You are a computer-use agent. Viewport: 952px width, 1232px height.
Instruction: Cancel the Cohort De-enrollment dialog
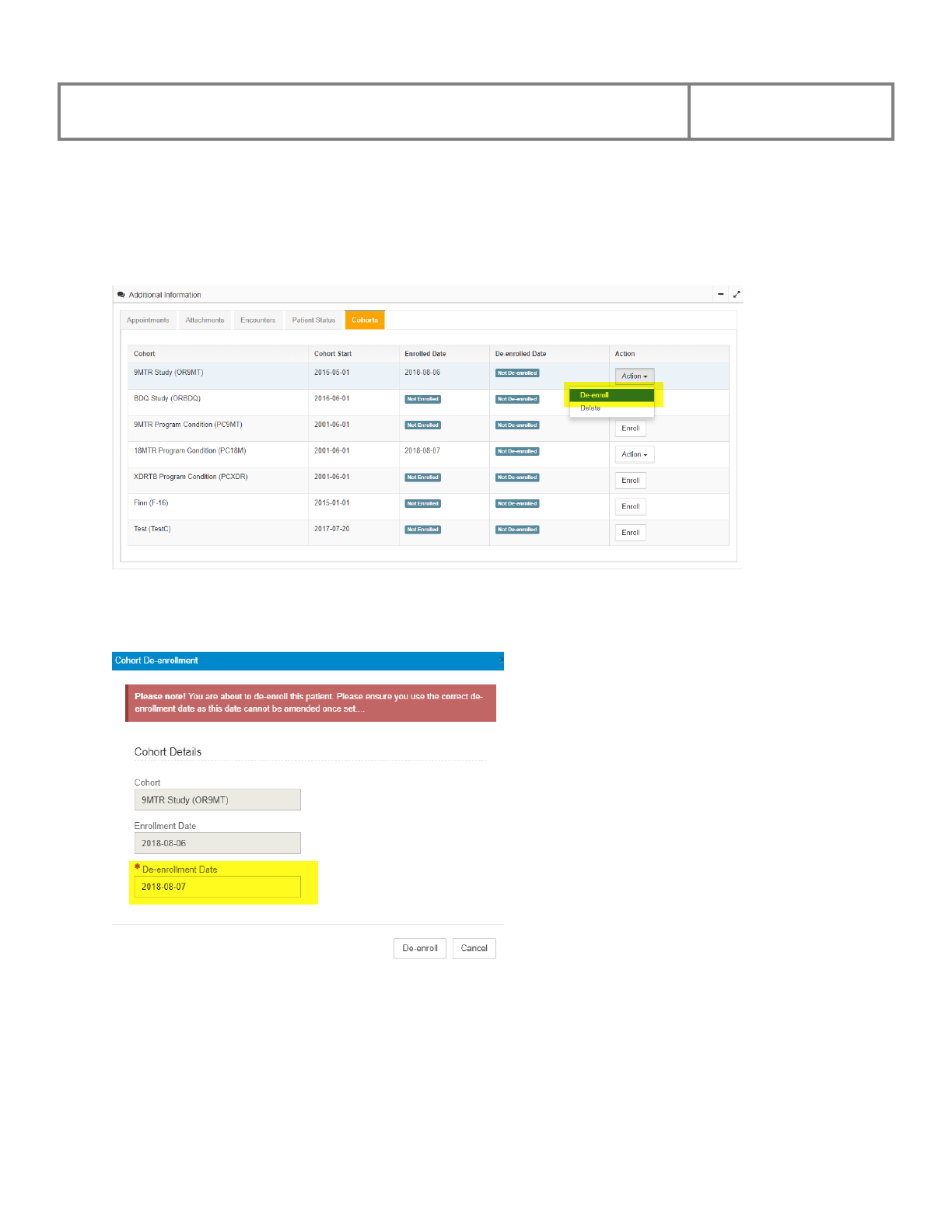pos(474,948)
